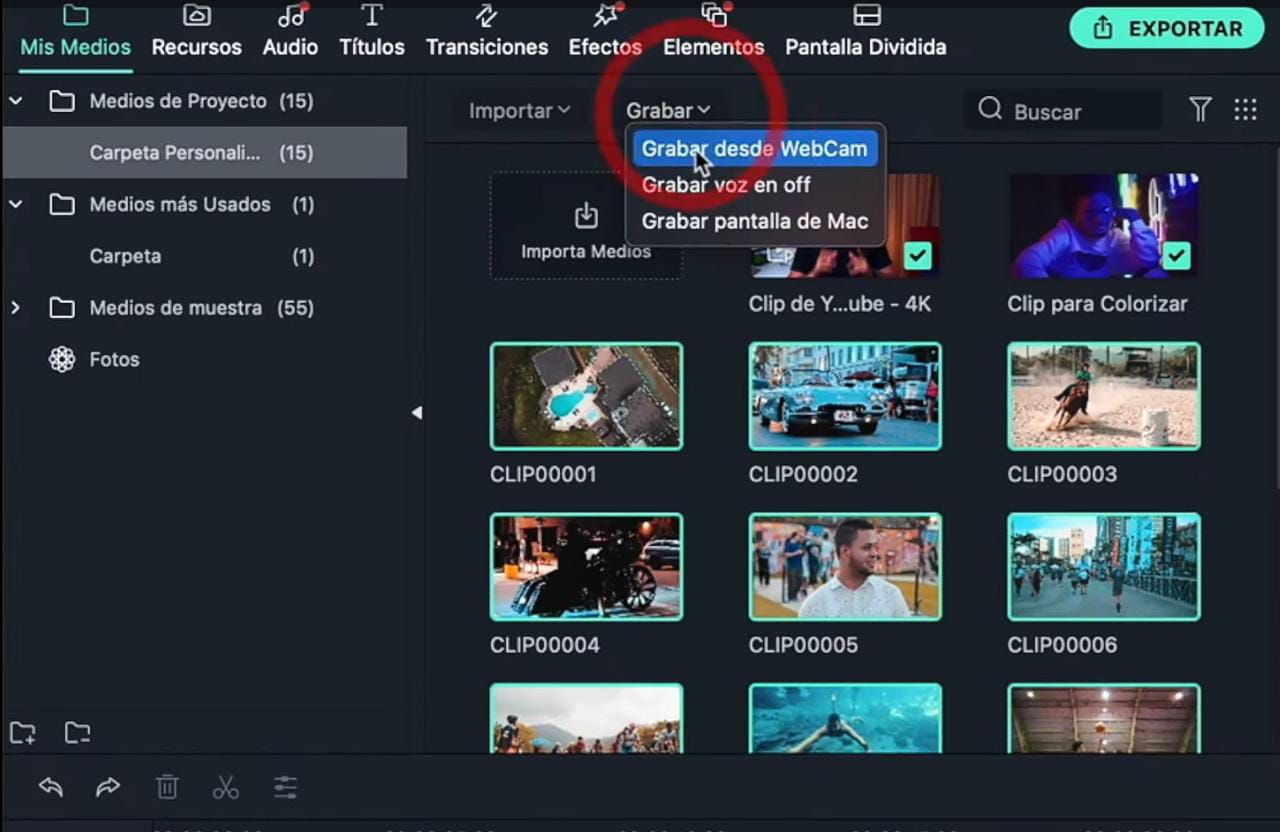
Task: Click the add new folder icon
Action: pyautogui.click(x=23, y=733)
